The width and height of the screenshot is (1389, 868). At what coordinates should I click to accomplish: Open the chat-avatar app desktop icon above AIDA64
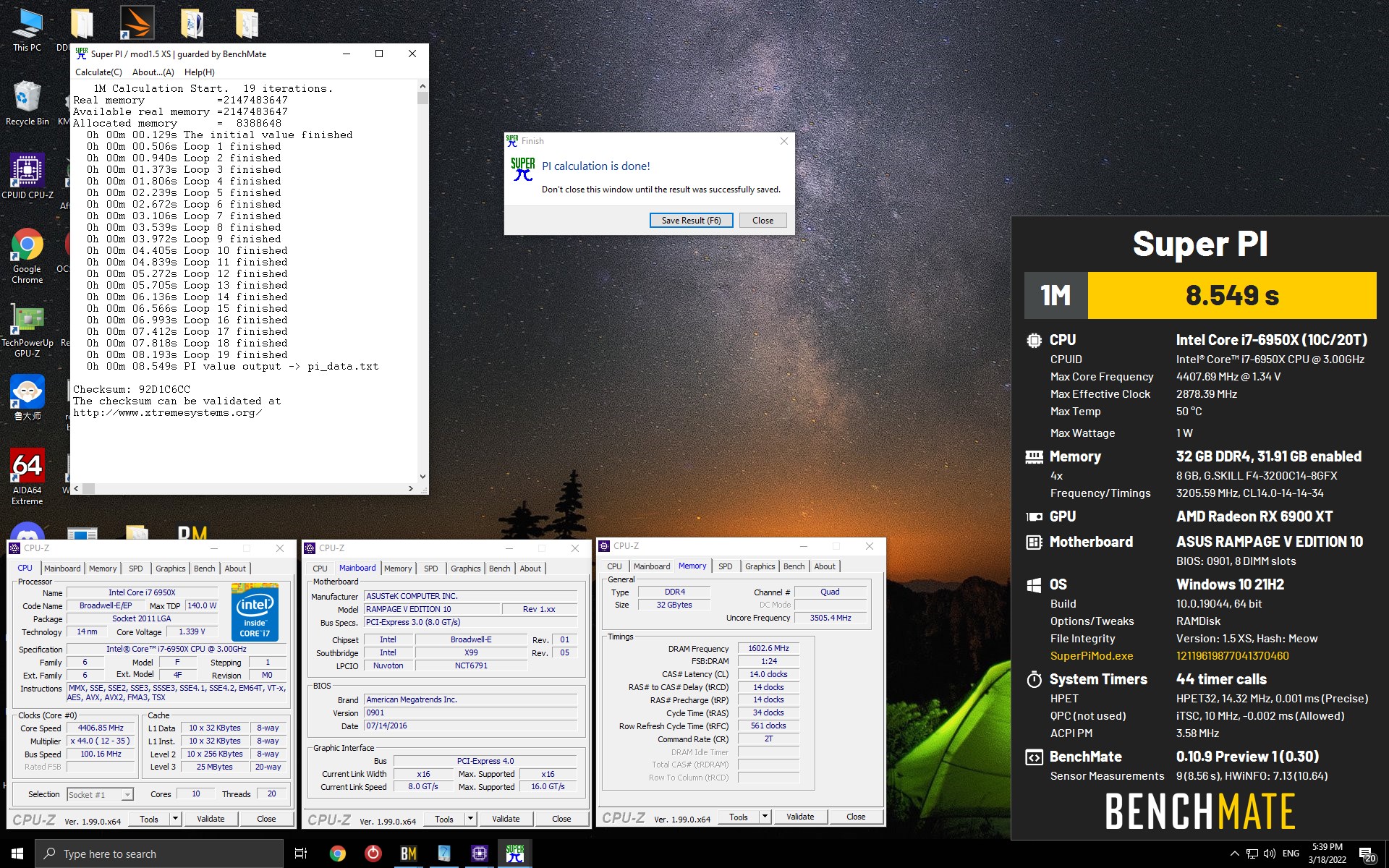(27, 398)
